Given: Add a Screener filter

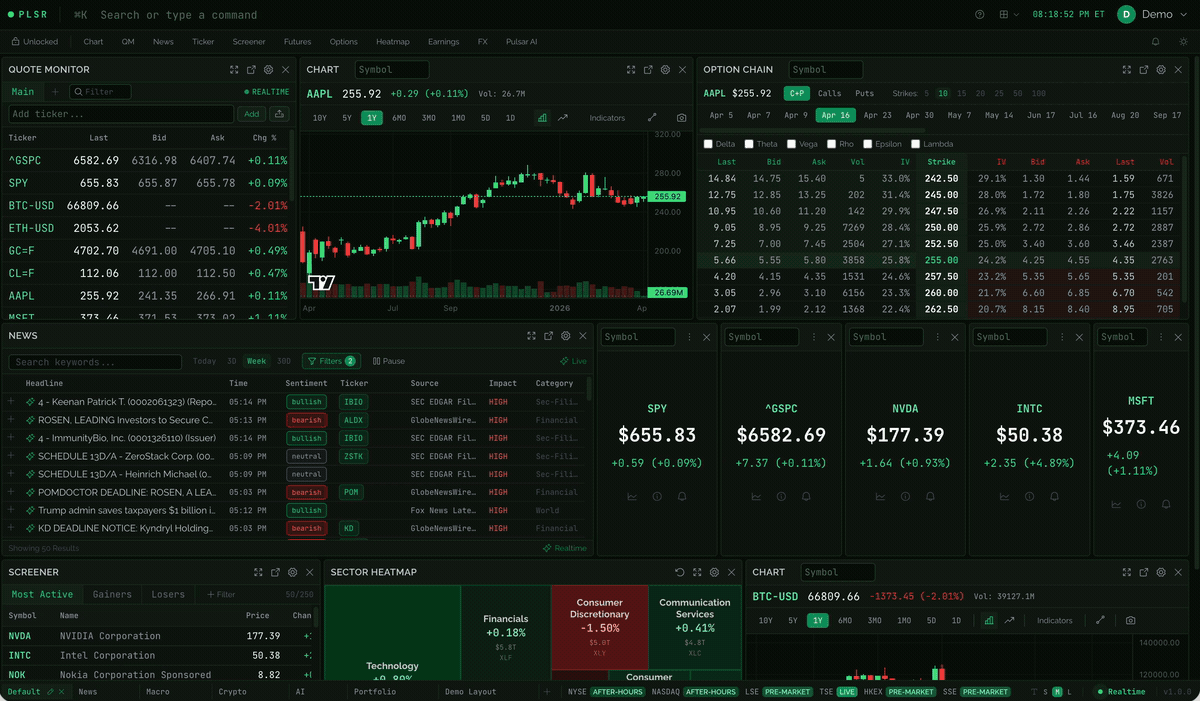Looking at the screenshot, I should coord(221,594).
